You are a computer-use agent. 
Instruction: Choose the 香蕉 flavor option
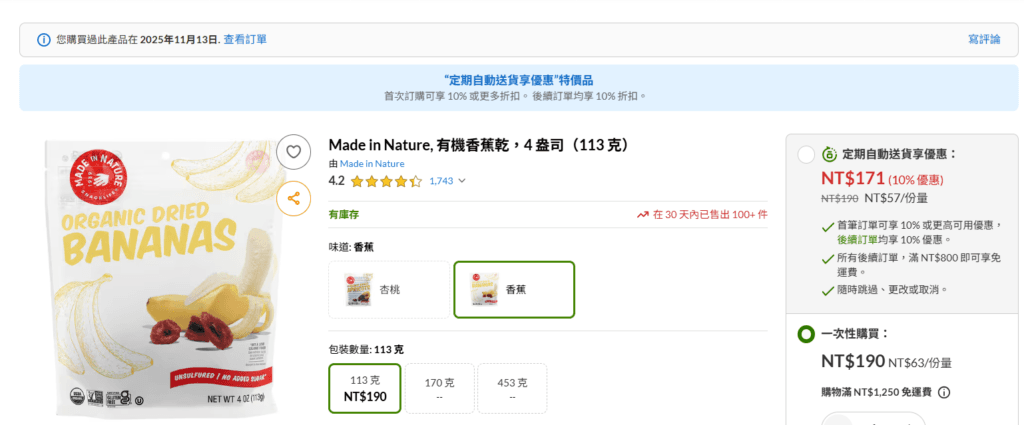[x=514, y=289]
